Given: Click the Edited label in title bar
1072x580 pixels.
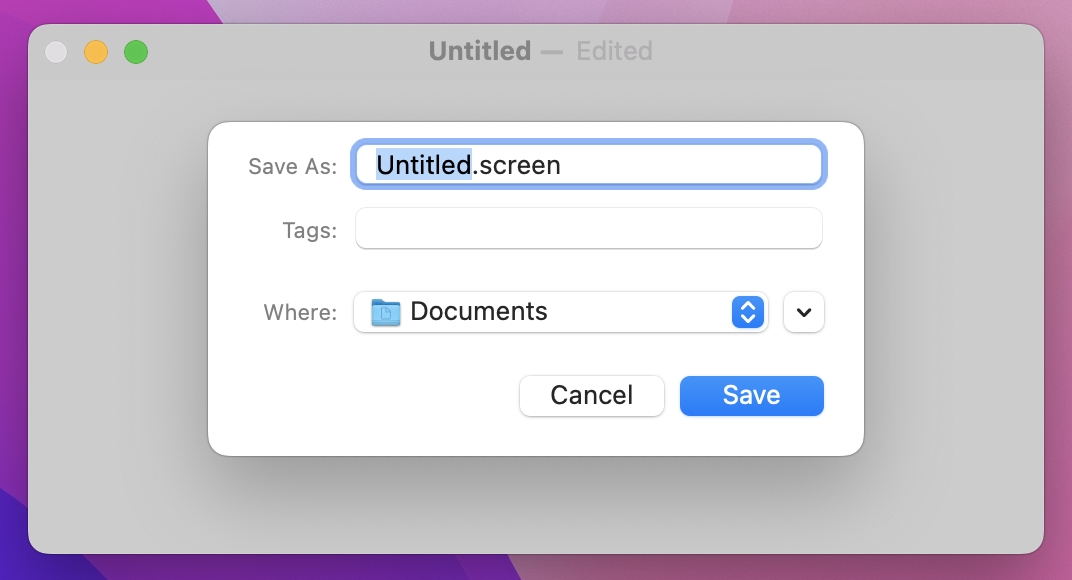Looking at the screenshot, I should tap(614, 51).
